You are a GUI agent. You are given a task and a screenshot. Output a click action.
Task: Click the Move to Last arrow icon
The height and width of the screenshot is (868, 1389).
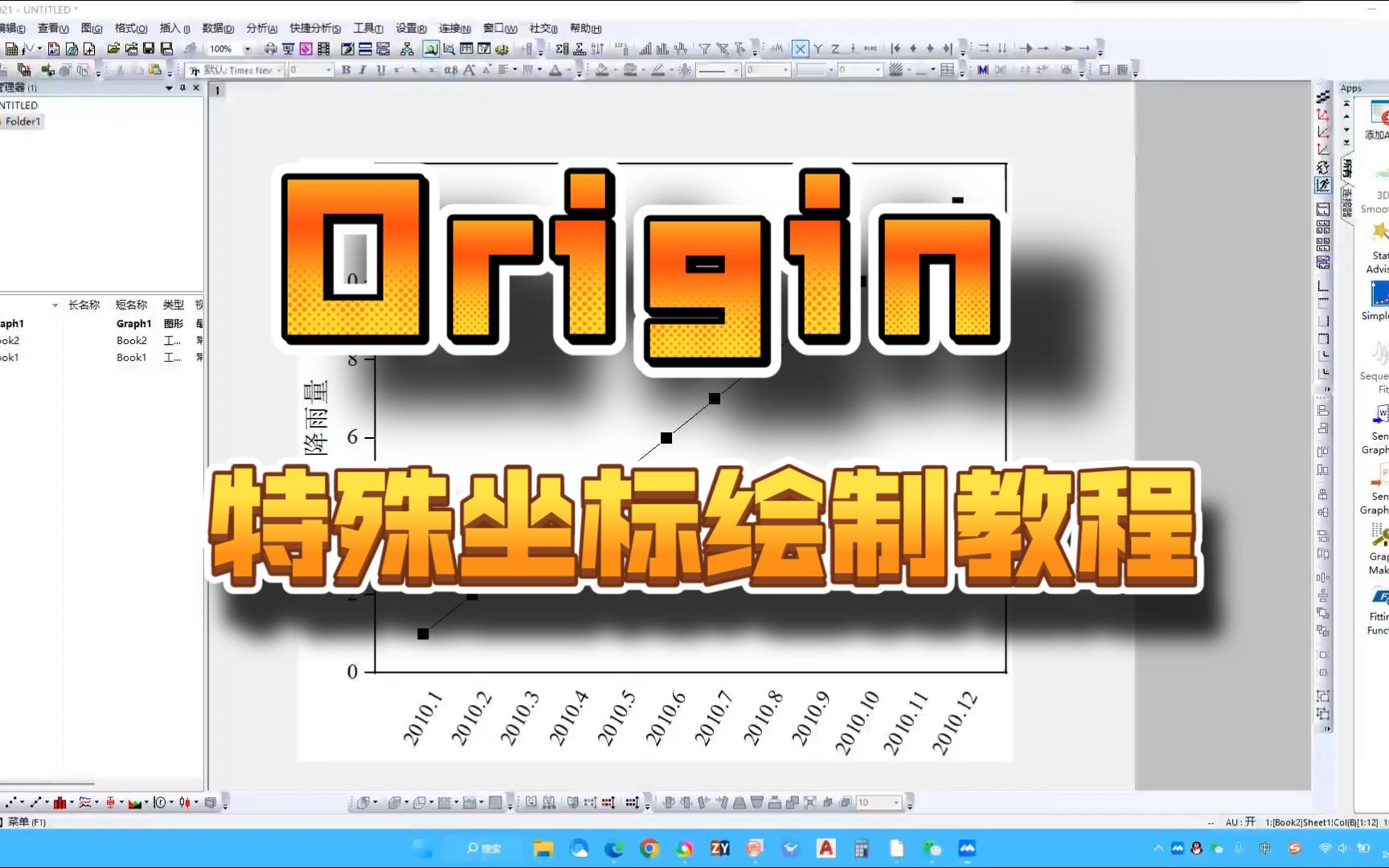pos(948,49)
